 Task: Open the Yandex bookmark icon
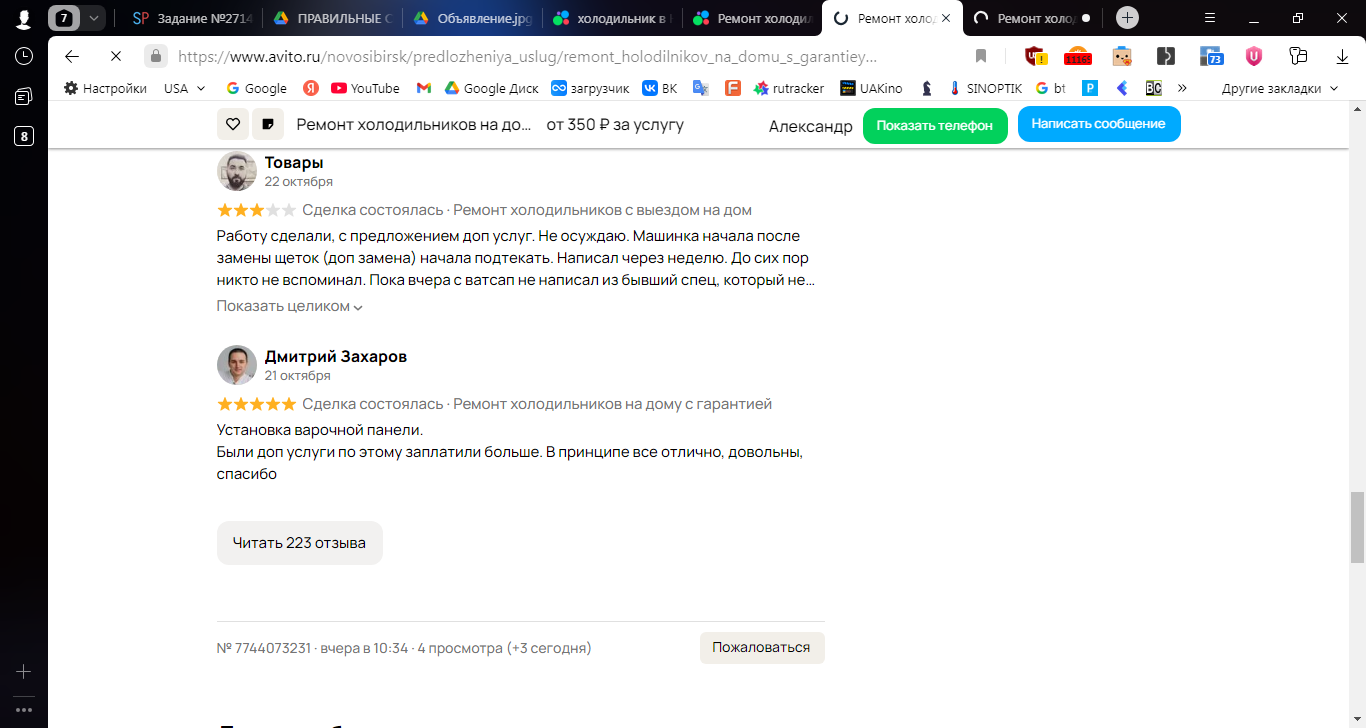click(x=311, y=88)
